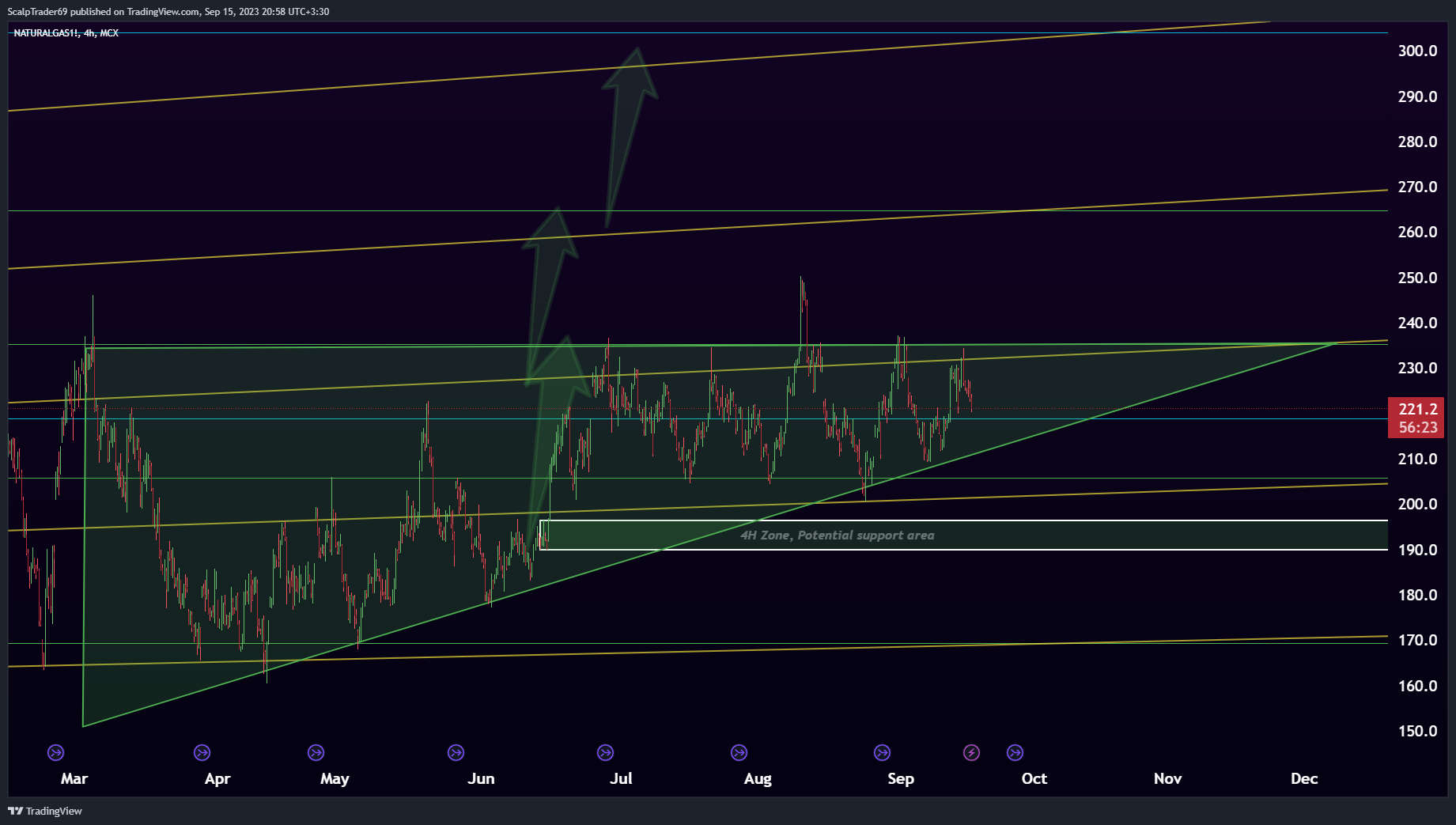Click the 240.0 price axis label
The height and width of the screenshot is (825, 1456).
pos(1417,323)
